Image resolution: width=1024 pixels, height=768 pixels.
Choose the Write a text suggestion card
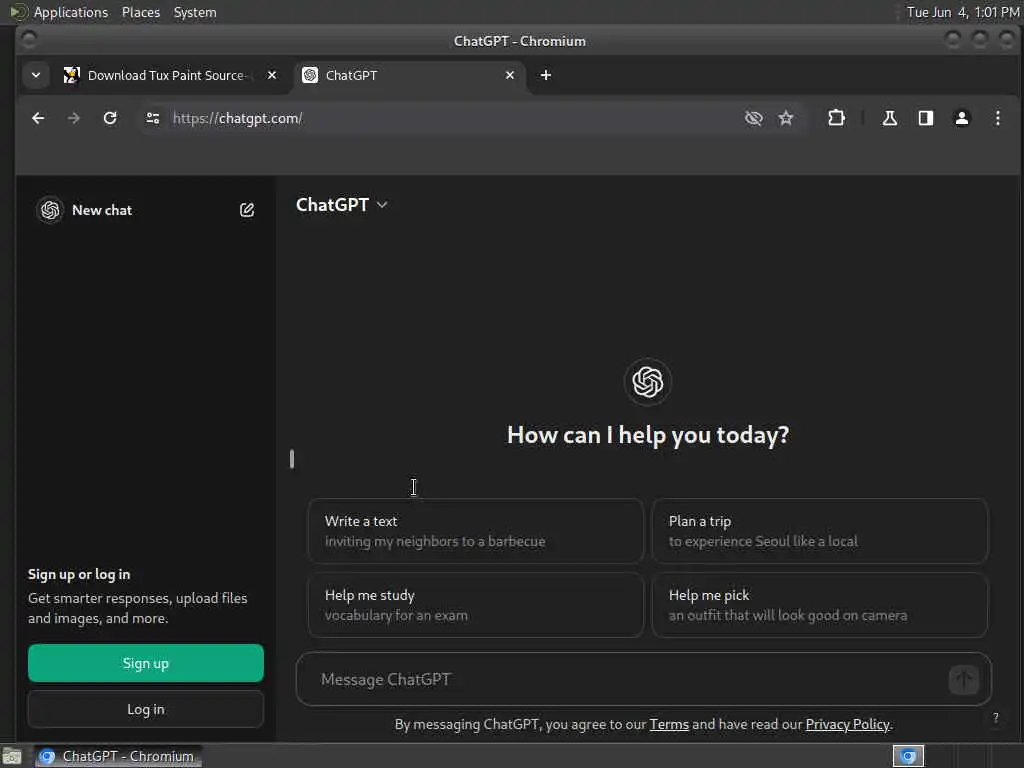[475, 531]
